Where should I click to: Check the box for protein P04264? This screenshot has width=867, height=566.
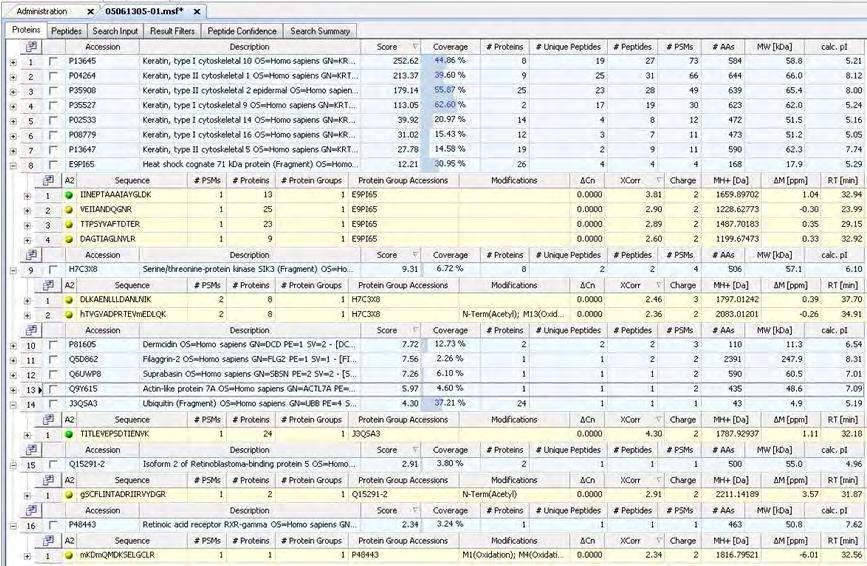pos(53,76)
